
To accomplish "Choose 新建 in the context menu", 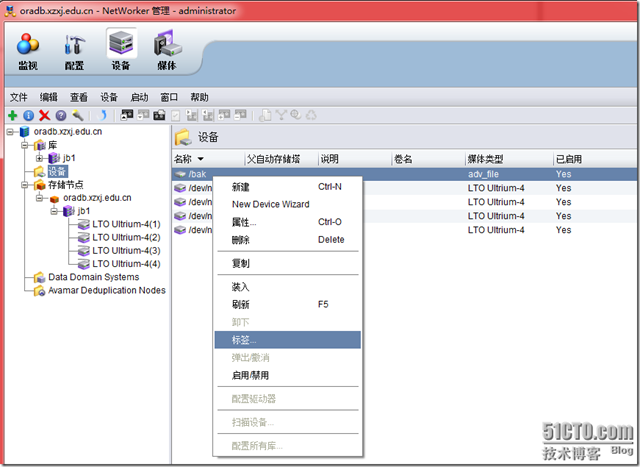I will [288, 187].
